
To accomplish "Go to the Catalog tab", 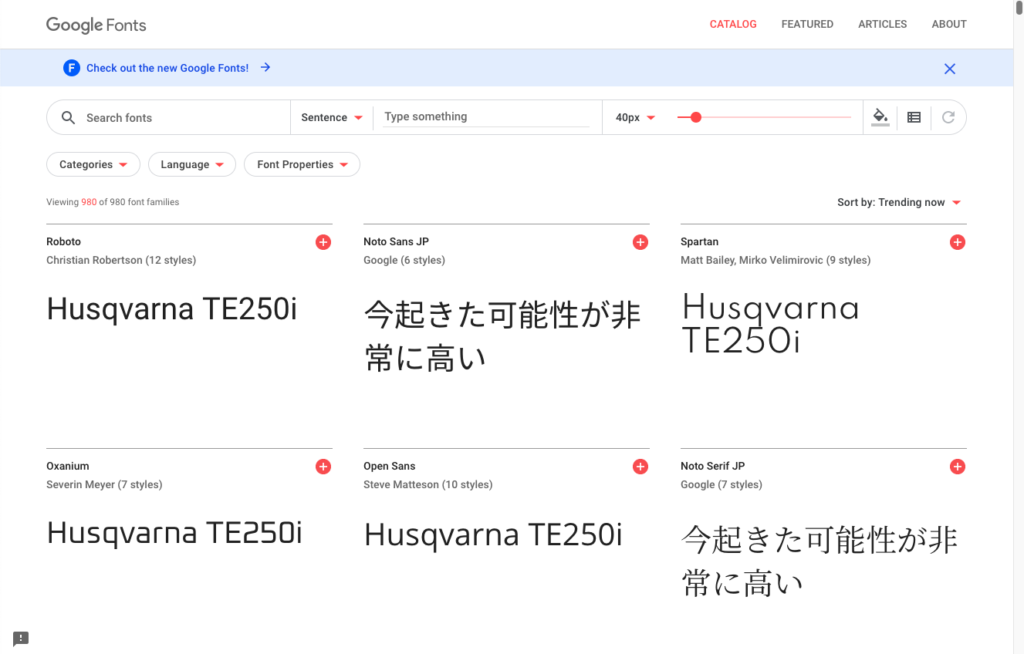I will pyautogui.click(x=733, y=24).
